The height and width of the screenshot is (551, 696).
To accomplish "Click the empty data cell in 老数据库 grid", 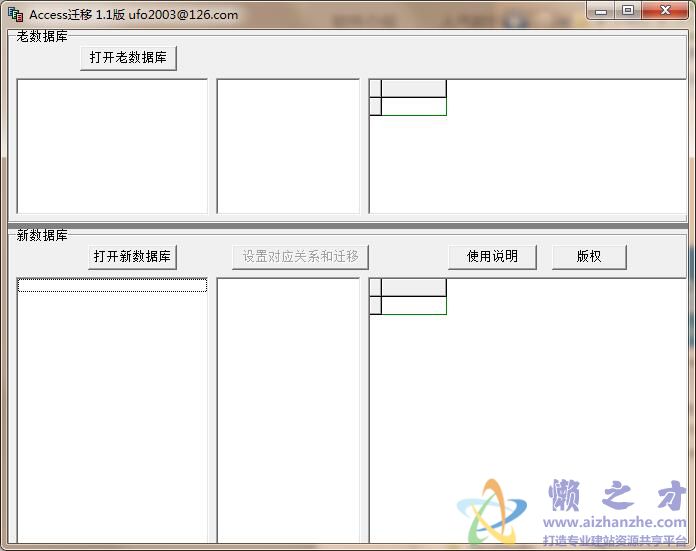I will click(414, 107).
